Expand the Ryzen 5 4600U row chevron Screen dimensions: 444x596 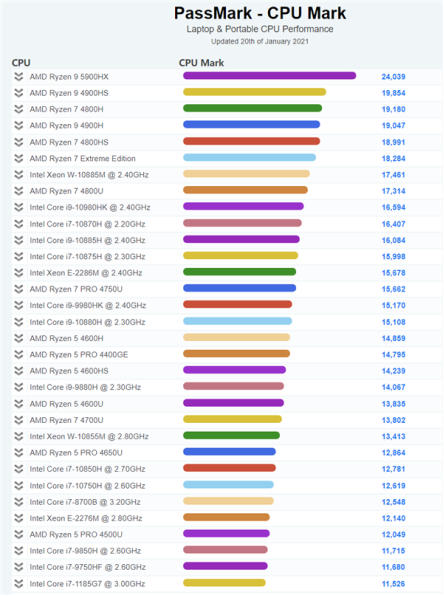click(19, 404)
